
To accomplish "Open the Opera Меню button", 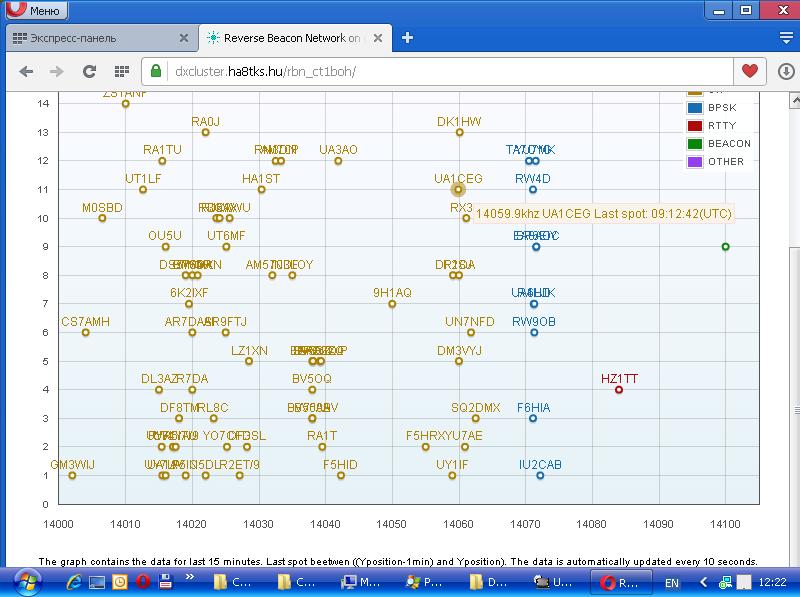I will click(x=37, y=10).
